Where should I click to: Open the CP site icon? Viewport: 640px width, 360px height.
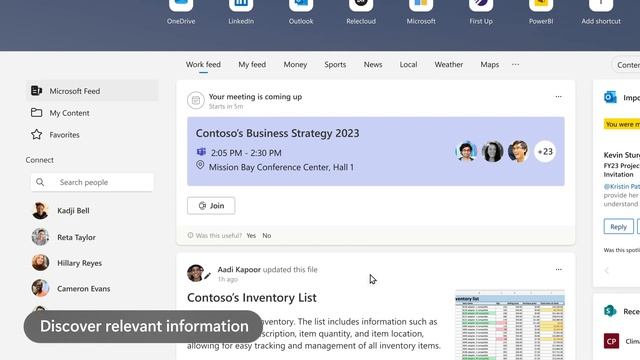point(611,341)
